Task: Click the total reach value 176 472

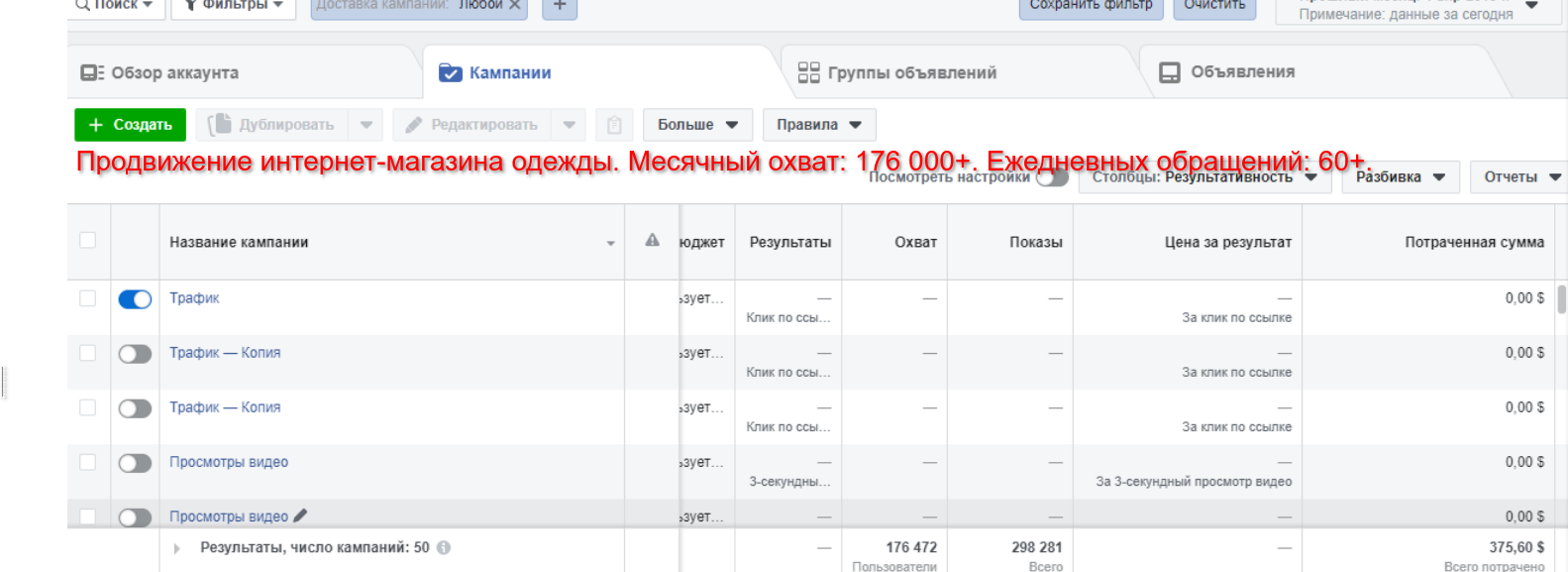Action: point(910,547)
